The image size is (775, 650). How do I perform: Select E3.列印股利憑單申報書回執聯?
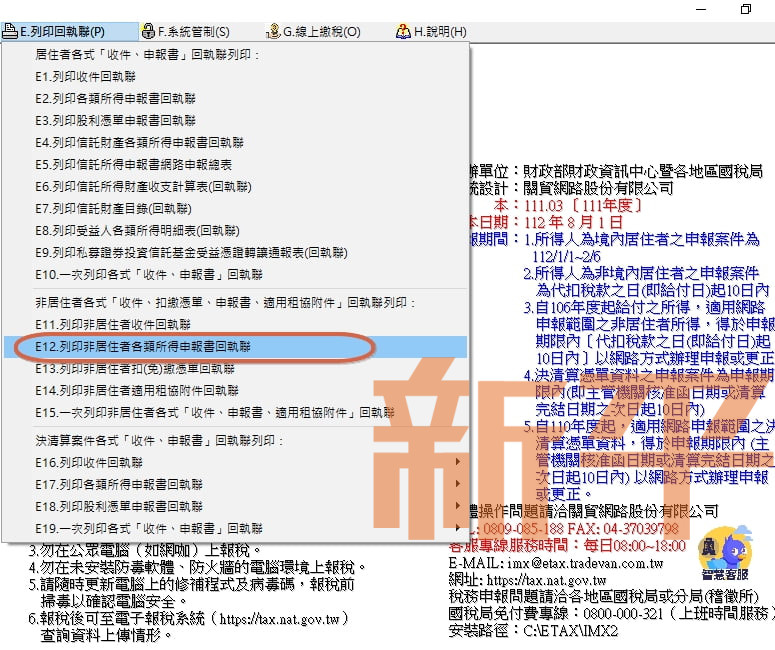pyautogui.click(x=115, y=120)
